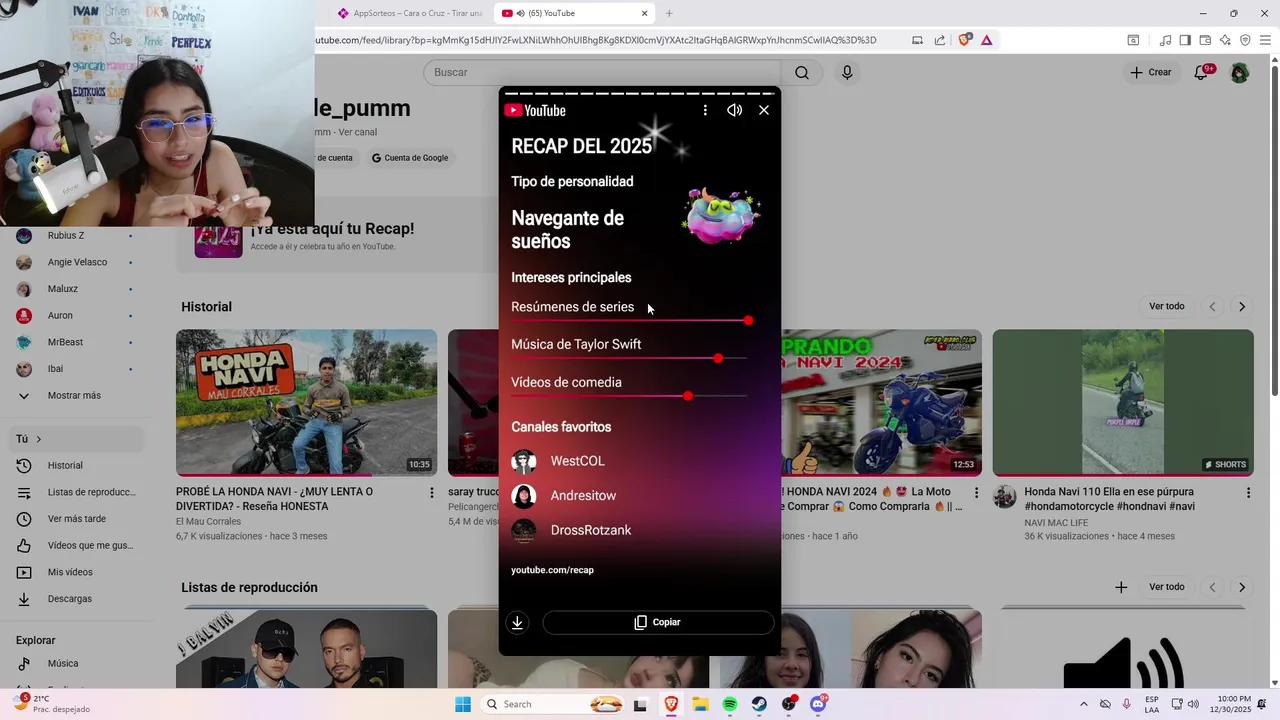1280x720 pixels.
Task: Open a new browser tab
Action: click(669, 13)
